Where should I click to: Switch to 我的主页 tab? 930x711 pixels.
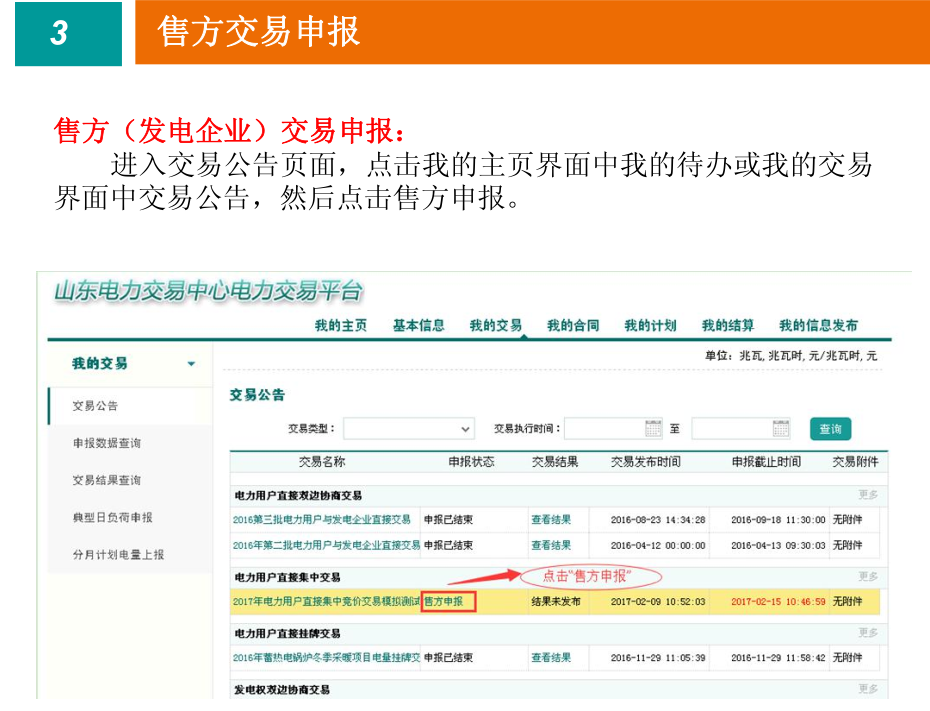(340, 325)
